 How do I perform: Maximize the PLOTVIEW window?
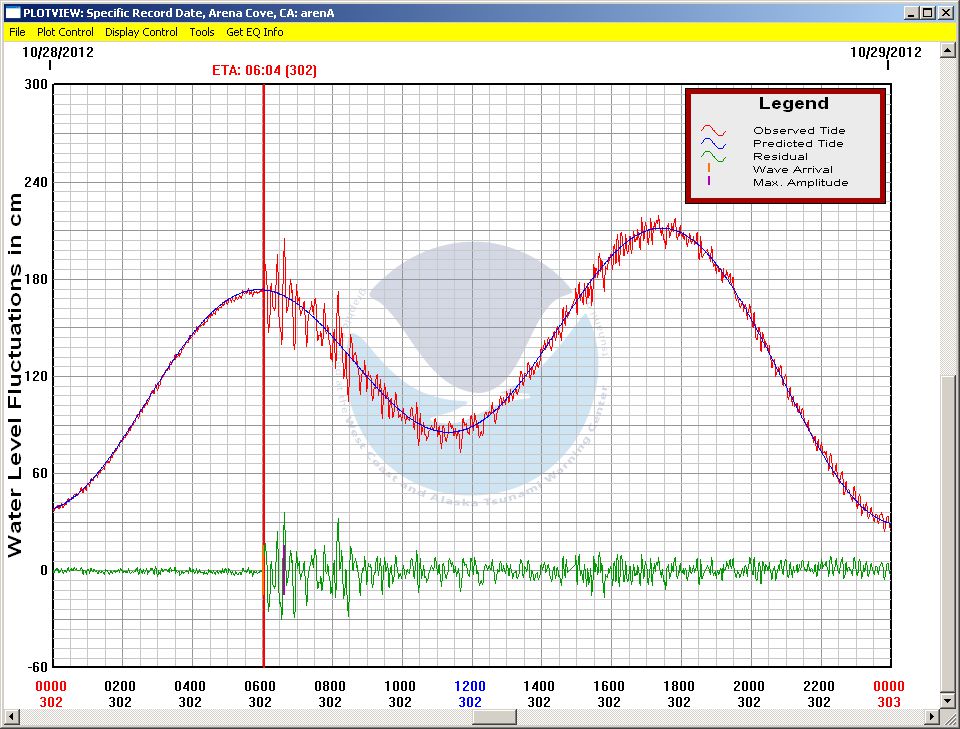[x=927, y=13]
